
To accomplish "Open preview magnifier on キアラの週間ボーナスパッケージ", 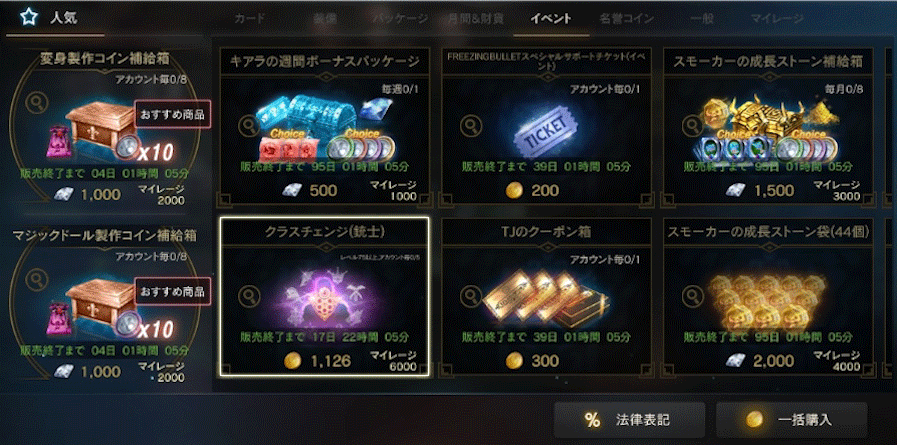I will click(x=248, y=124).
